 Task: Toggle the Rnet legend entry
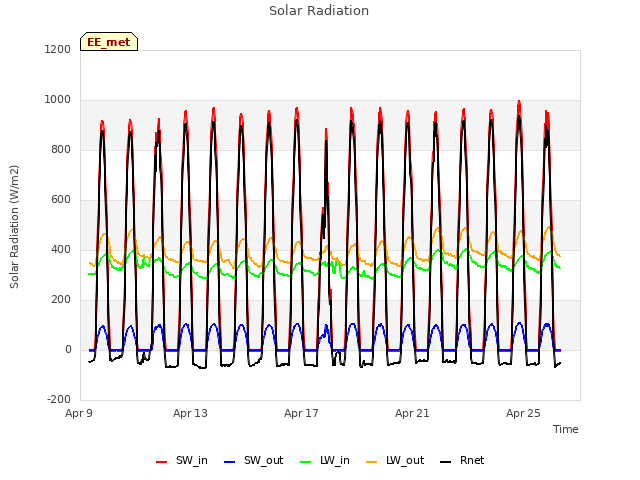[462, 461]
